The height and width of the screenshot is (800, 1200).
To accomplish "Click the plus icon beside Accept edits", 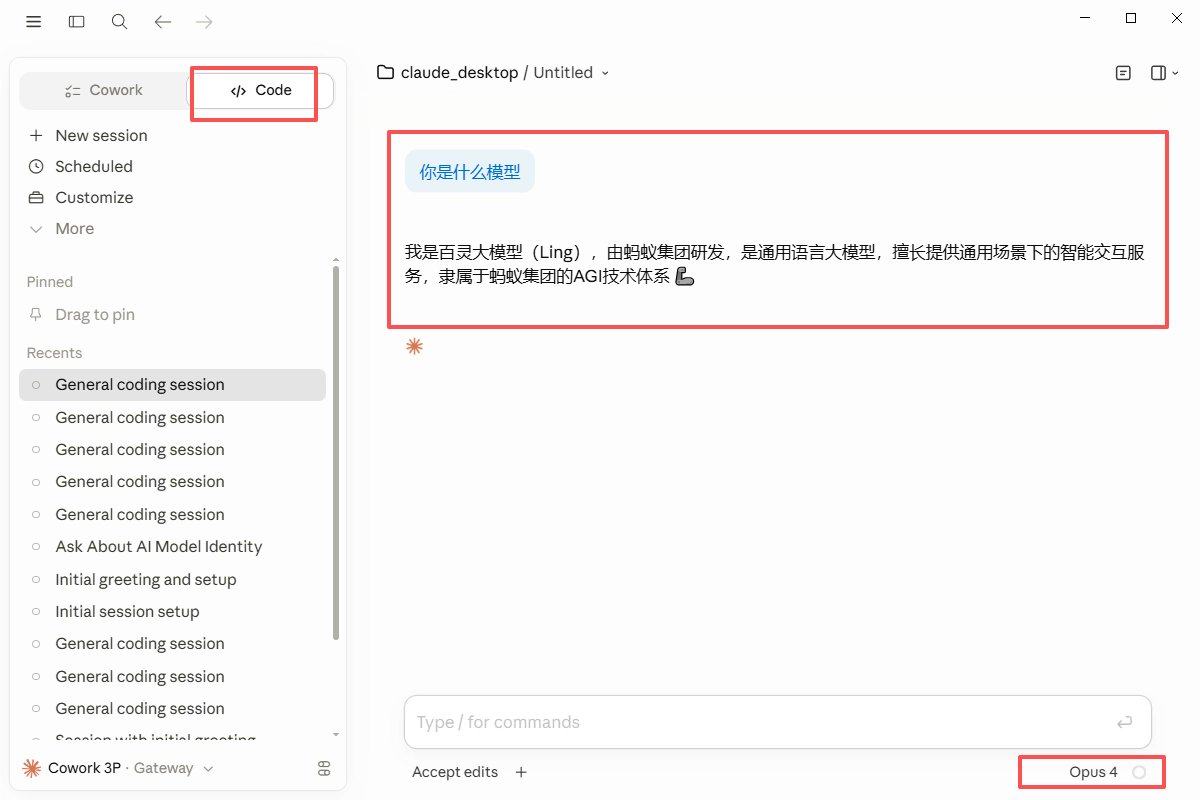I will [x=521, y=772].
